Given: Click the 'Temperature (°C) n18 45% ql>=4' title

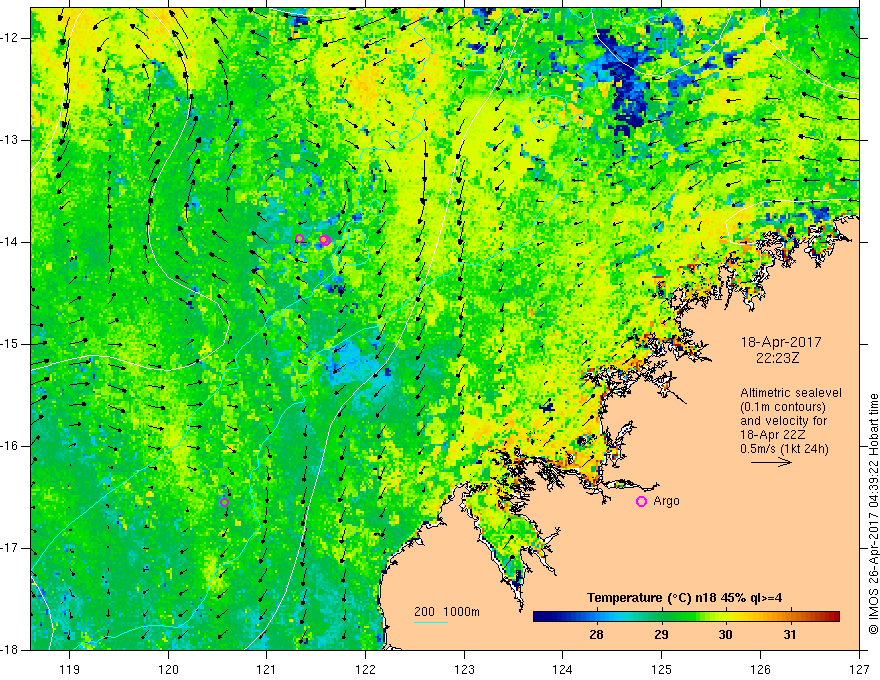Looking at the screenshot, I should tap(685, 598).
